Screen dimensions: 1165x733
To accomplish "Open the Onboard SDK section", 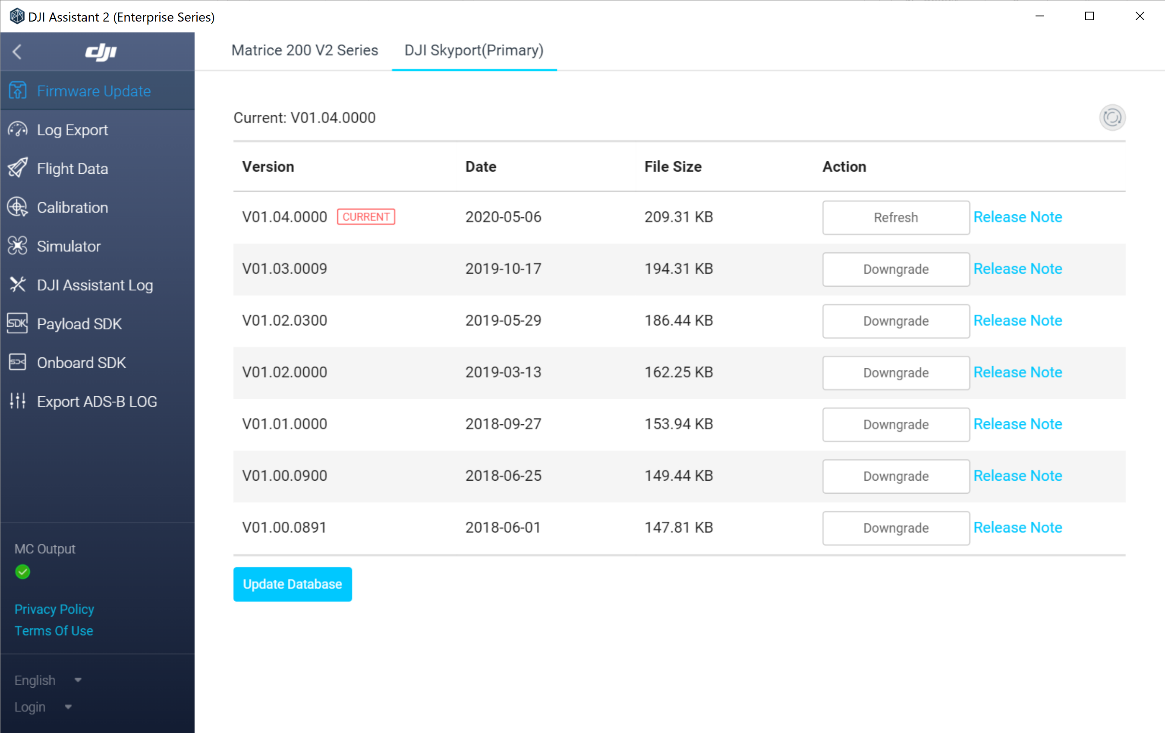I will [x=97, y=362].
